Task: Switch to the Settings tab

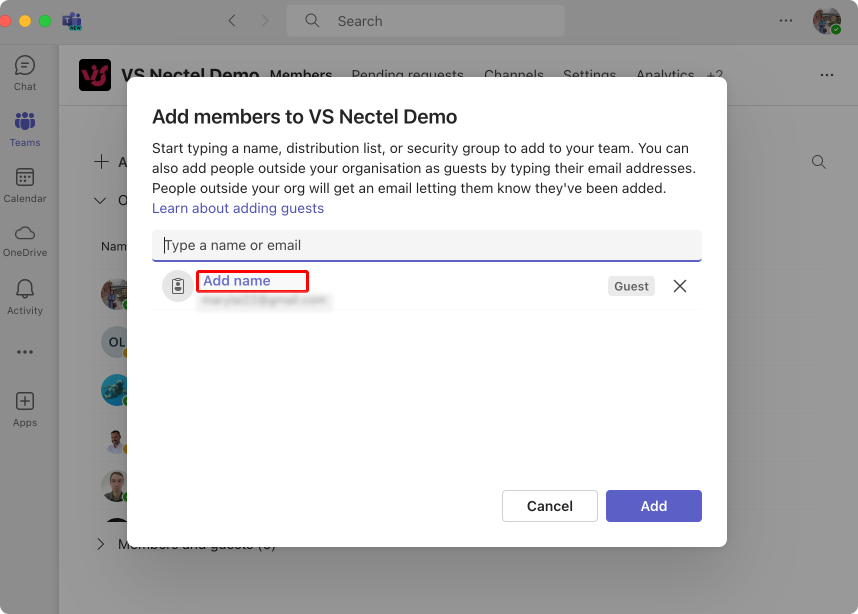Action: (x=589, y=73)
